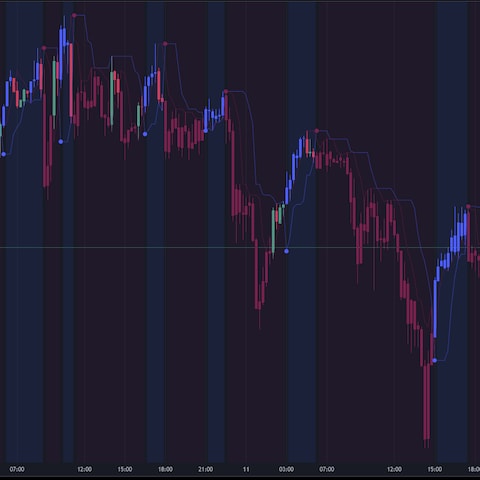Select the blue signal dot at the chart's lowest trough
Viewport: 480px width, 480px height.
[x=434, y=360]
